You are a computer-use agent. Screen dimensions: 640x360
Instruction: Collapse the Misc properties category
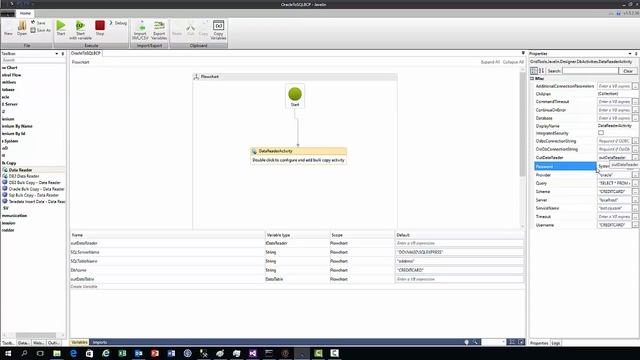[x=532, y=78]
